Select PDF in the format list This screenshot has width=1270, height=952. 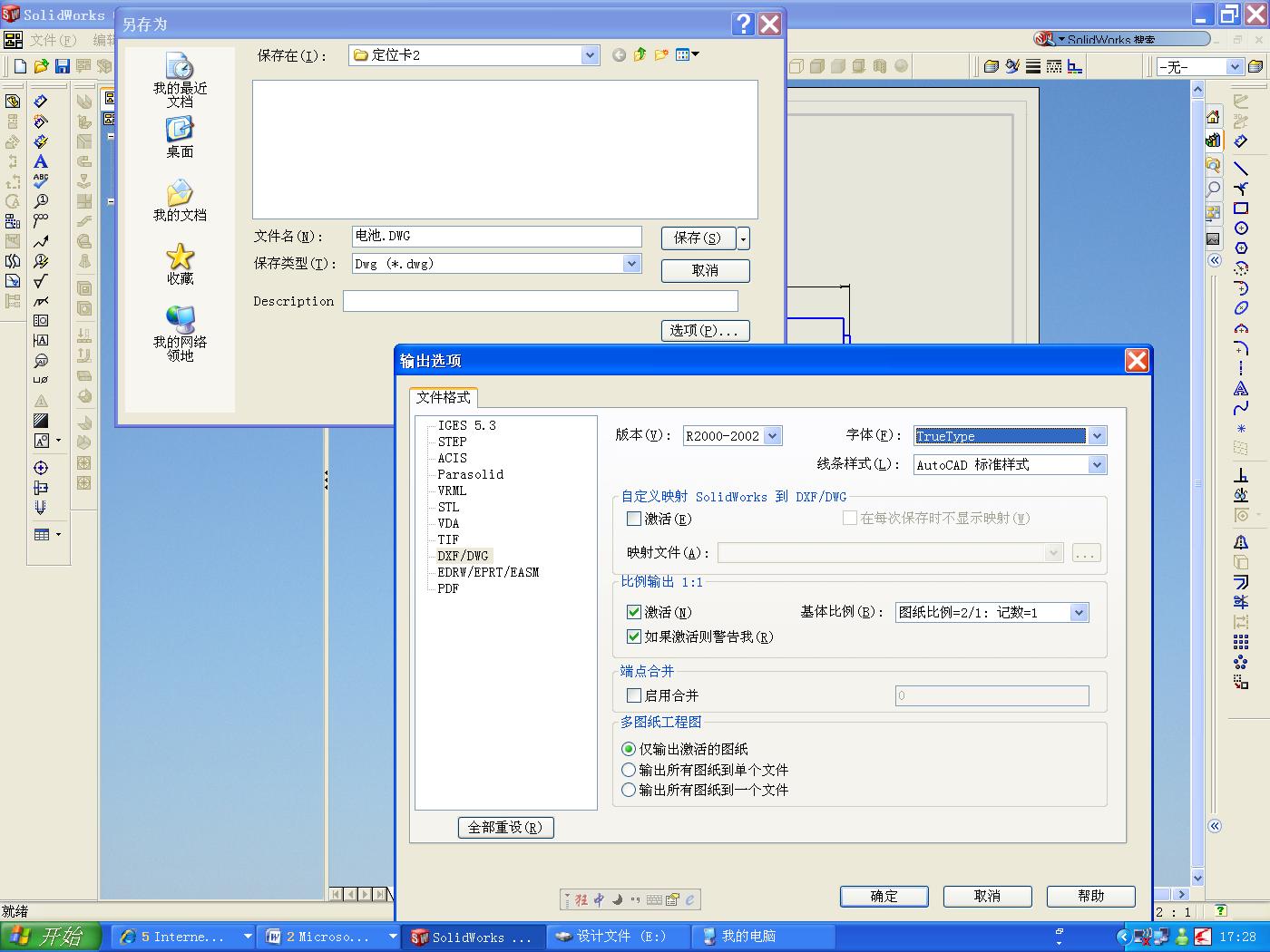click(x=448, y=588)
